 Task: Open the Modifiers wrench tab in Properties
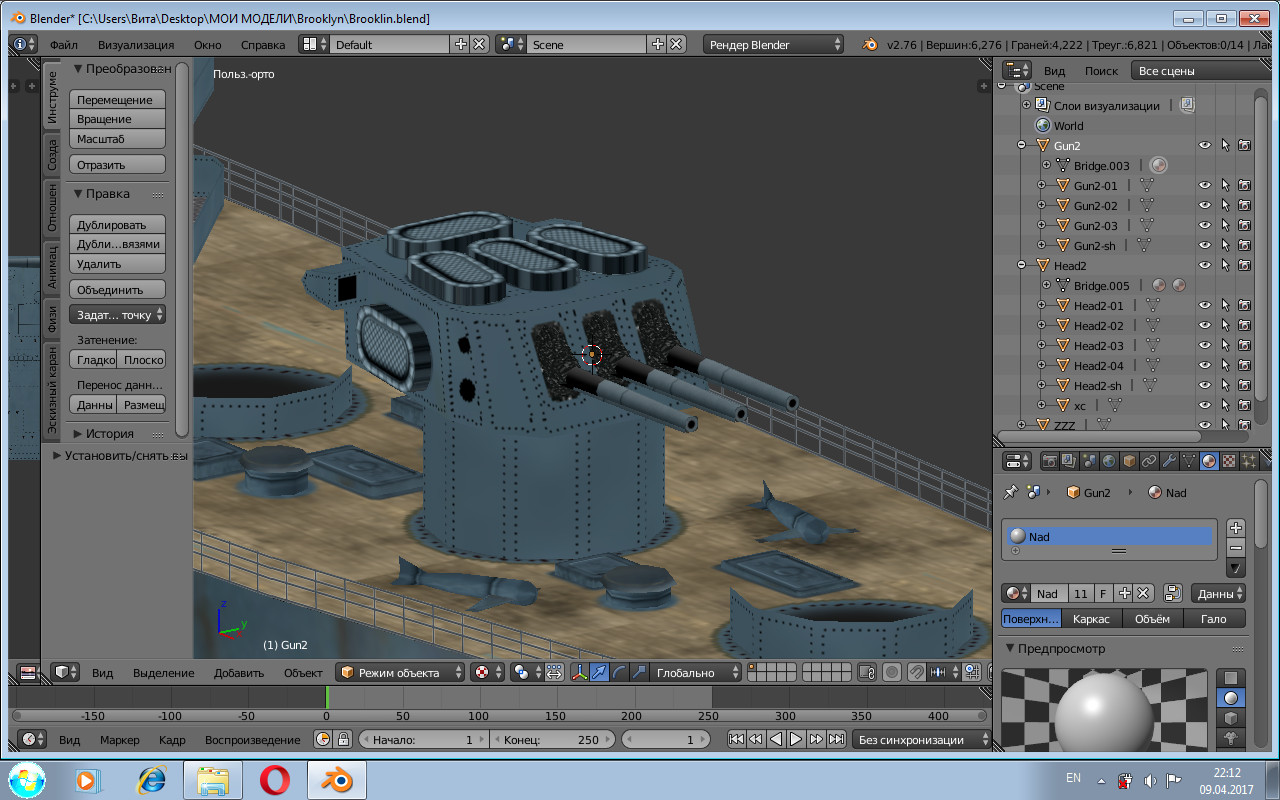coord(1169,461)
